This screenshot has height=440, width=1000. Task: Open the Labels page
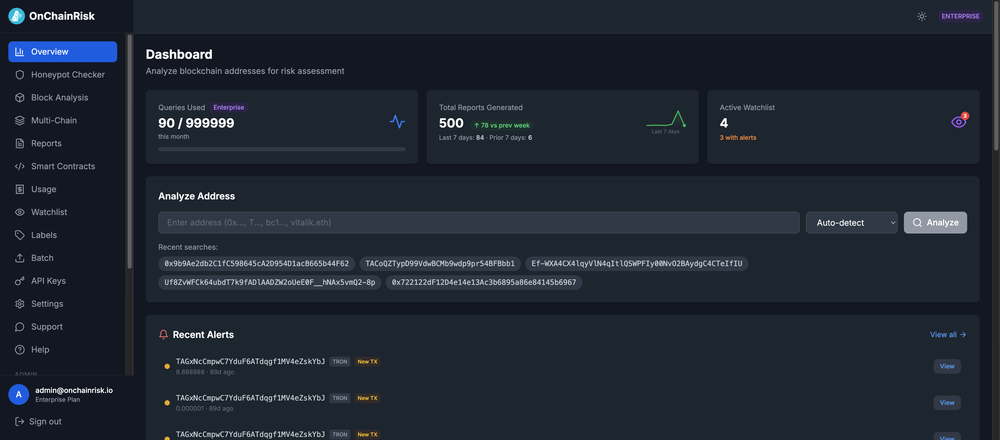click(x=62, y=235)
